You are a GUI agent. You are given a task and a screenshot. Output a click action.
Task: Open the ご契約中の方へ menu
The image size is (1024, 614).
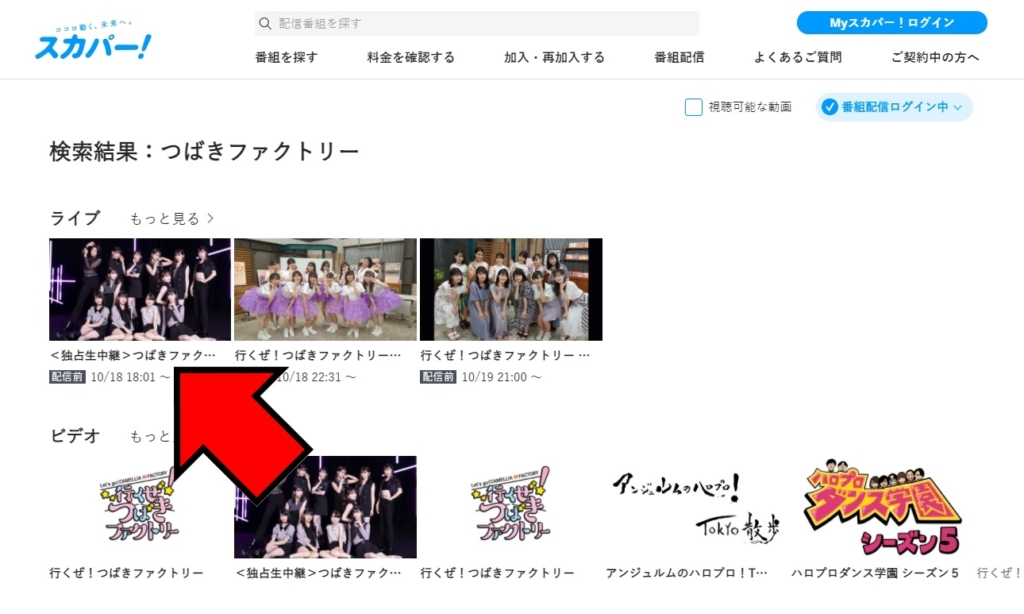coord(935,57)
